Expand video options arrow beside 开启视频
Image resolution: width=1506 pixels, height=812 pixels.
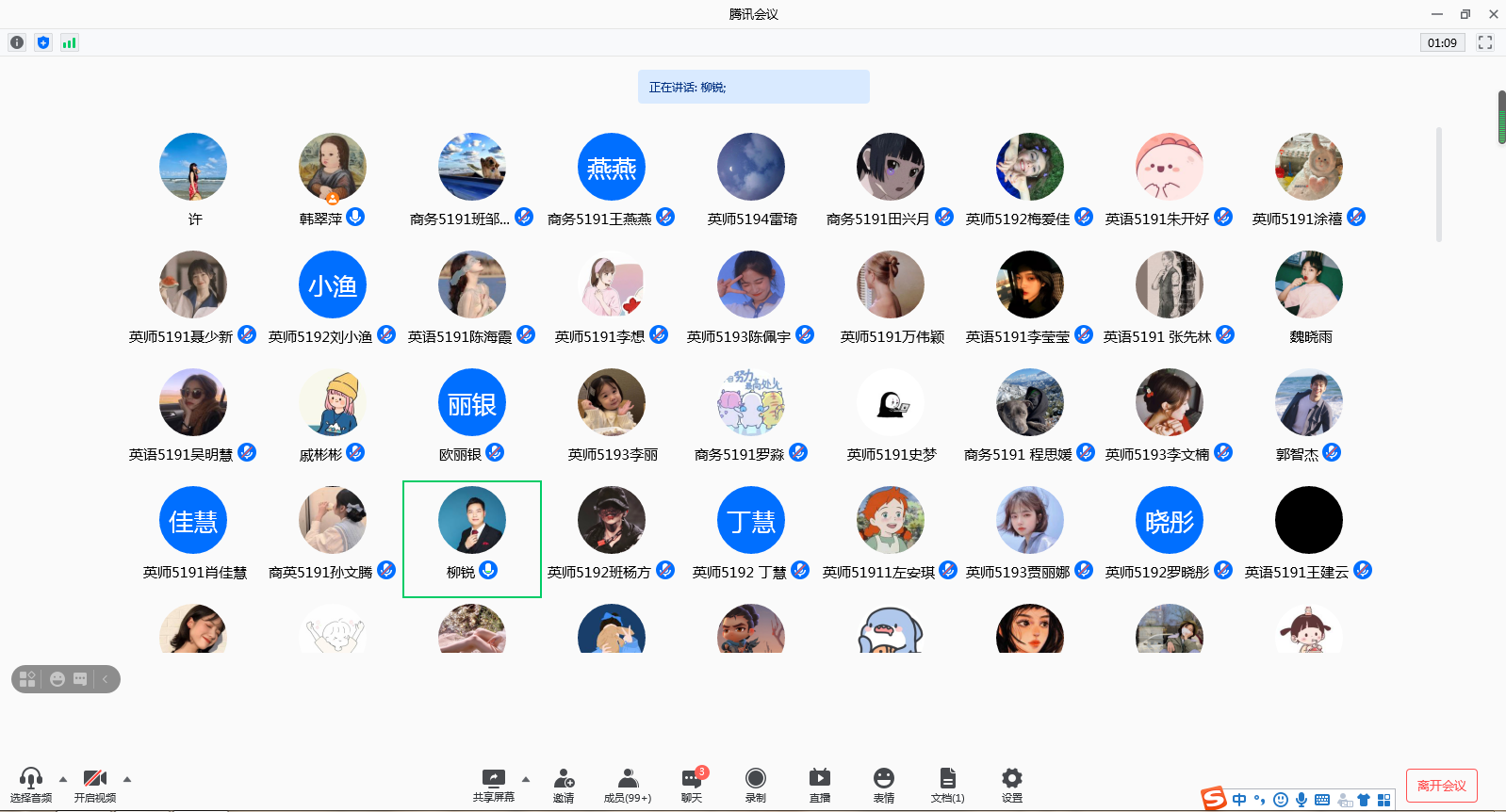point(127,779)
